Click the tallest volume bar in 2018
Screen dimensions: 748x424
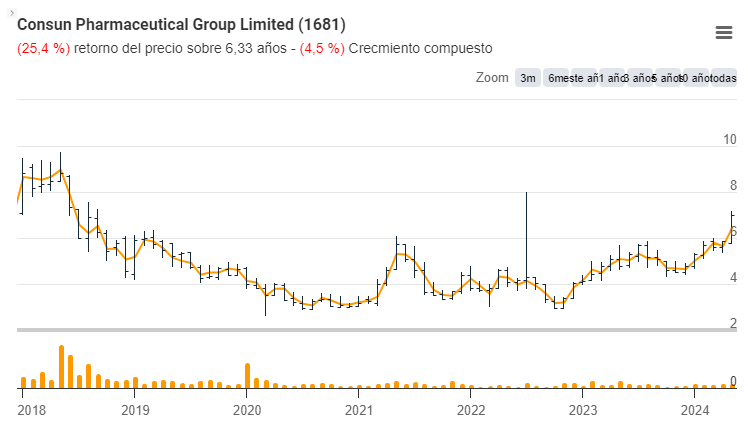point(62,366)
